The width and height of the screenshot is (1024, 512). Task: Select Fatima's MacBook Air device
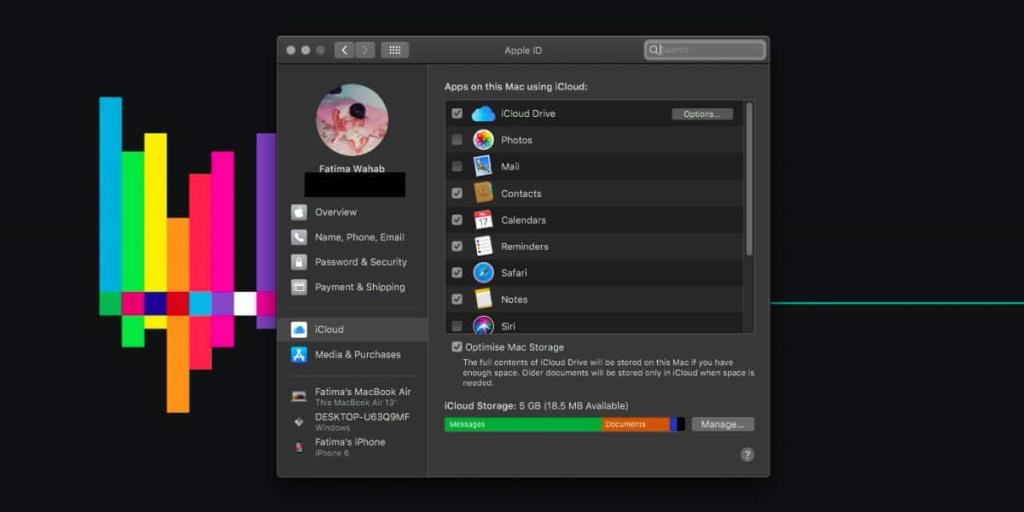353,396
